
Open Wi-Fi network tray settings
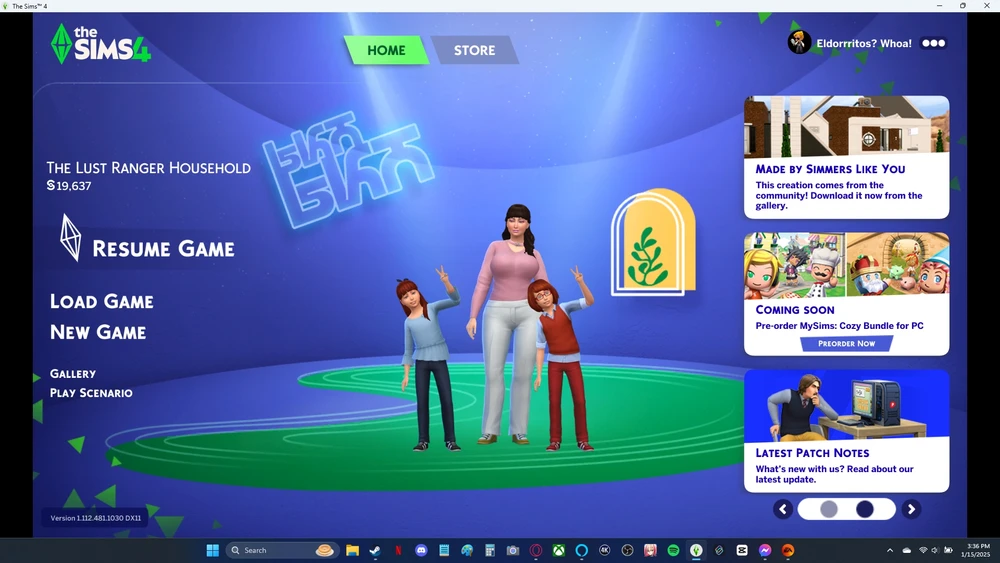923,550
